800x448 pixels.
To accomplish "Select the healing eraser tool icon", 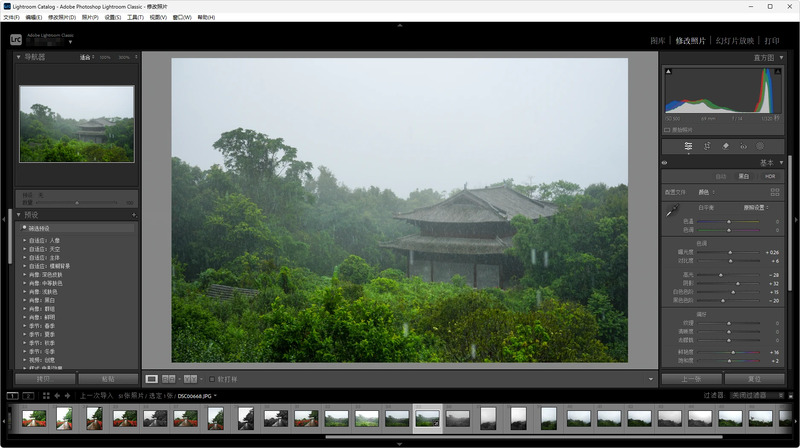I will pos(726,146).
